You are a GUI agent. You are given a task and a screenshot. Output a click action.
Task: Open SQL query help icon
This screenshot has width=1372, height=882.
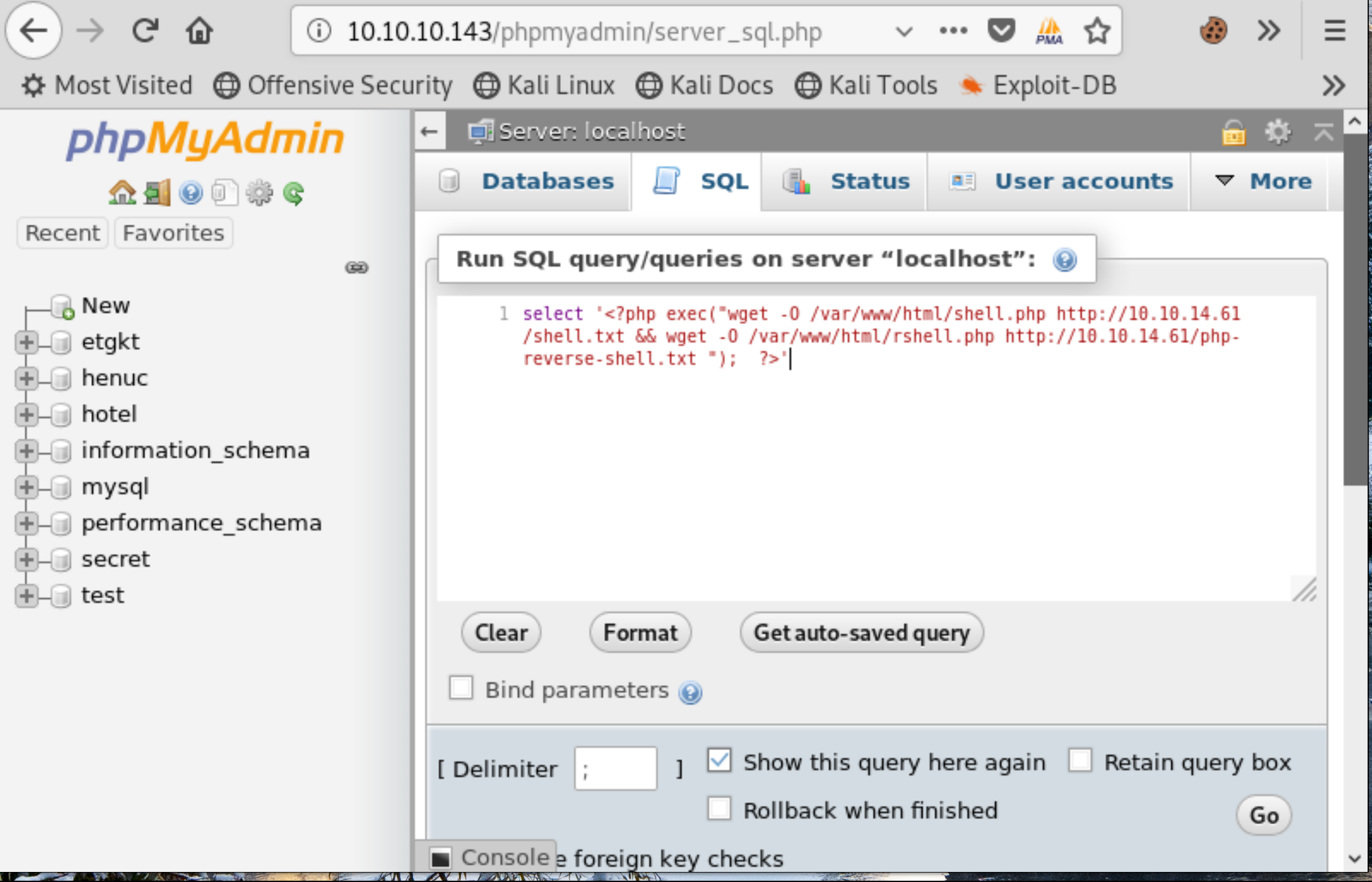click(1065, 260)
